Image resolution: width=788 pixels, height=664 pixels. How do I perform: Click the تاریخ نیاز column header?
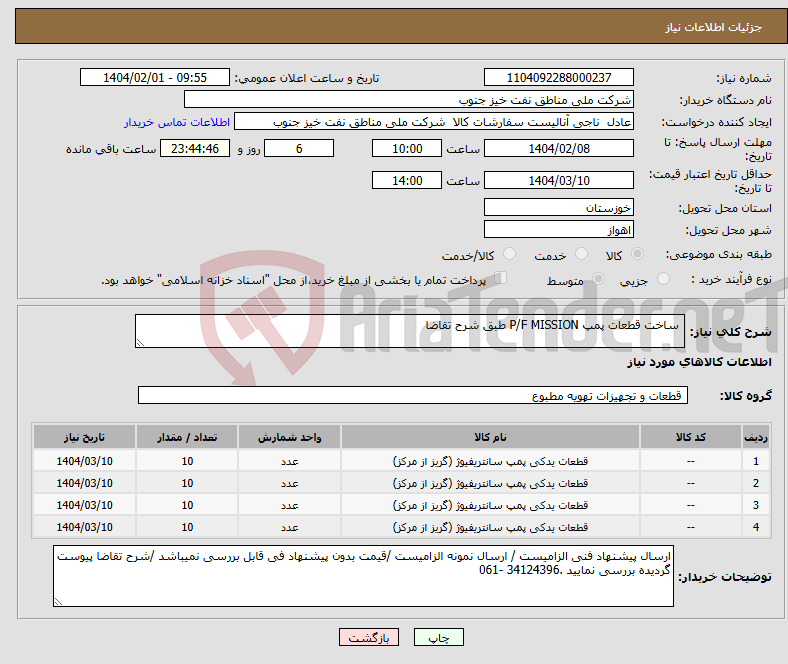pos(85,438)
